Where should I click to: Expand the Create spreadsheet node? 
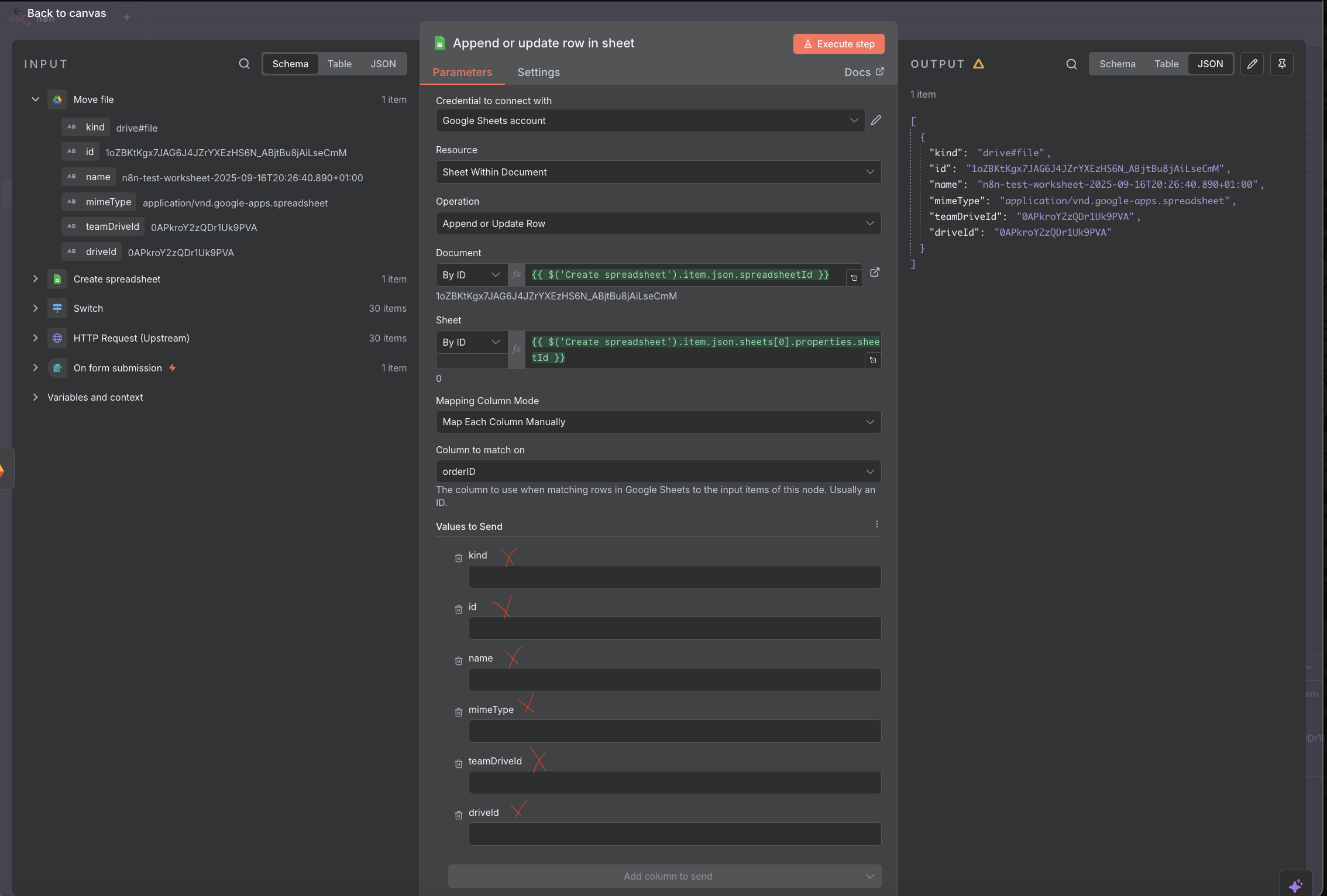[36, 279]
